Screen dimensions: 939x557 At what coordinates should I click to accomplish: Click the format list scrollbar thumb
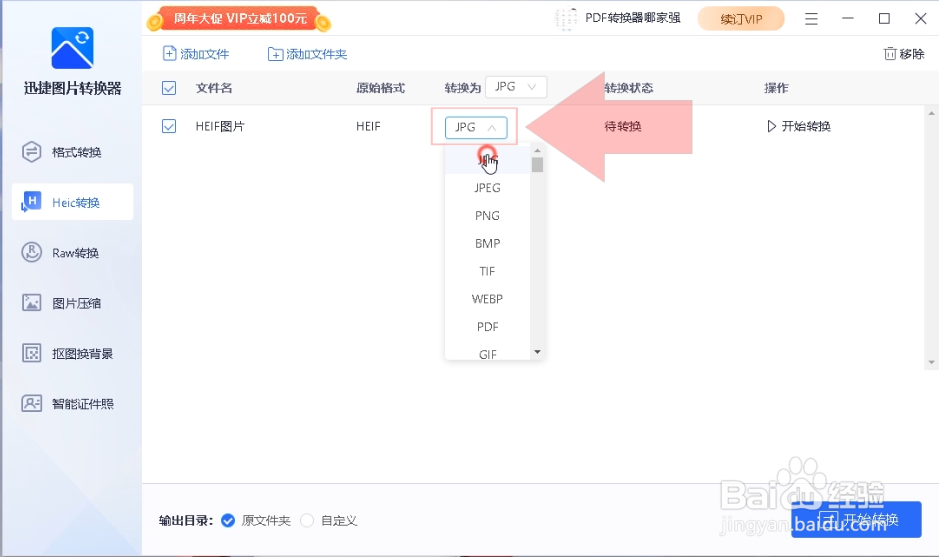click(x=537, y=164)
